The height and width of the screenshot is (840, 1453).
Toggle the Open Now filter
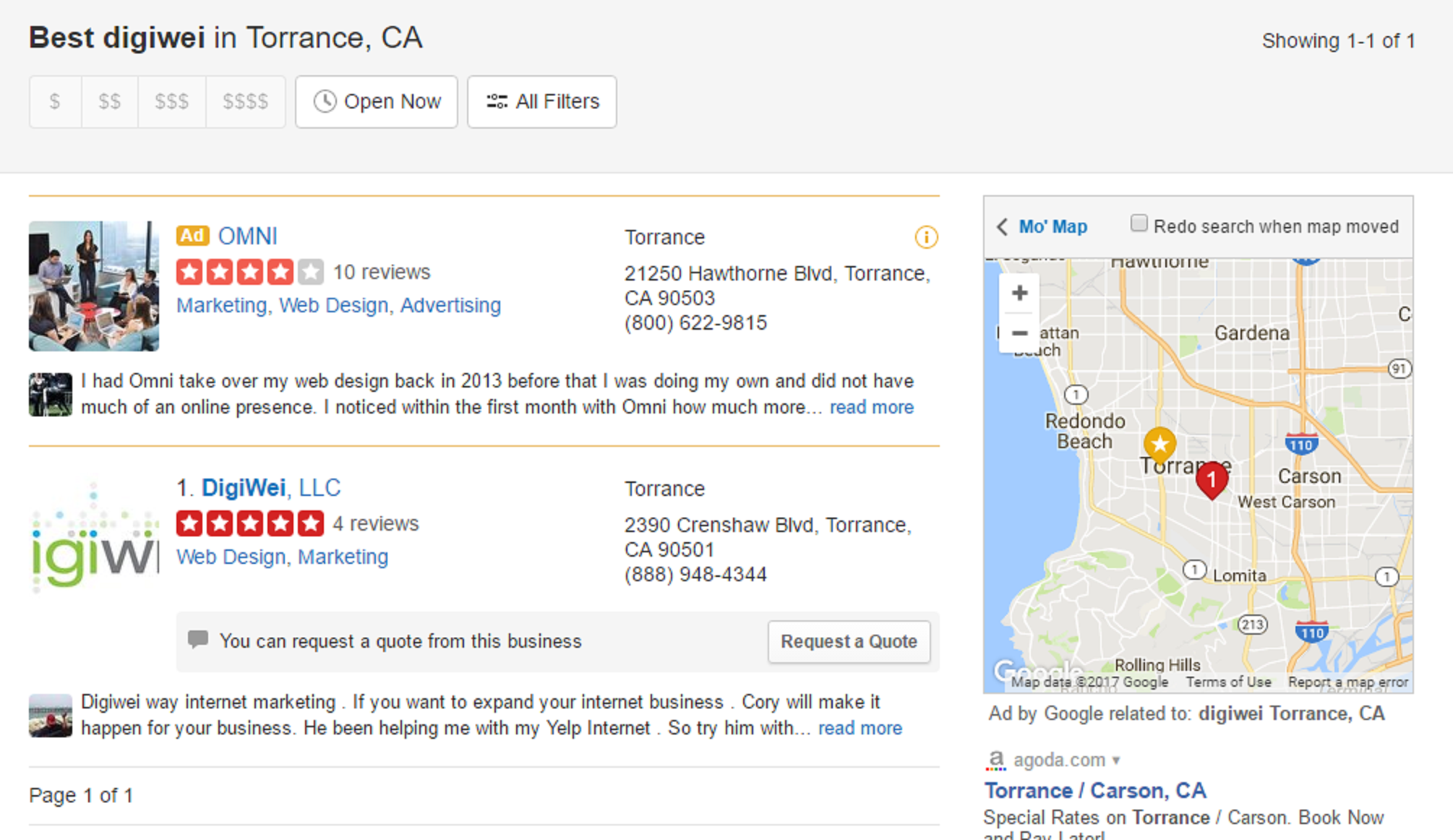(x=376, y=102)
